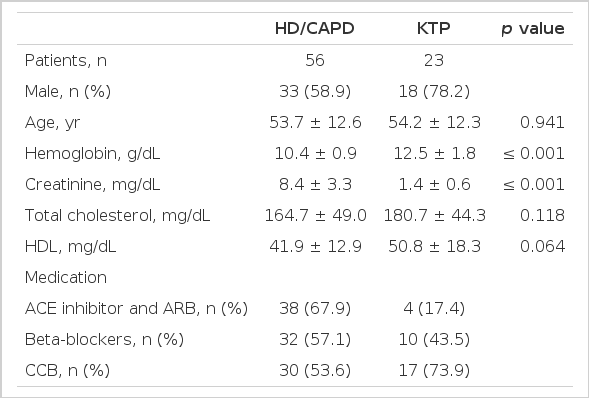This screenshot has height=398, width=589.
Task: Select ACE inhibitor and ARB row label
Action: (136, 309)
